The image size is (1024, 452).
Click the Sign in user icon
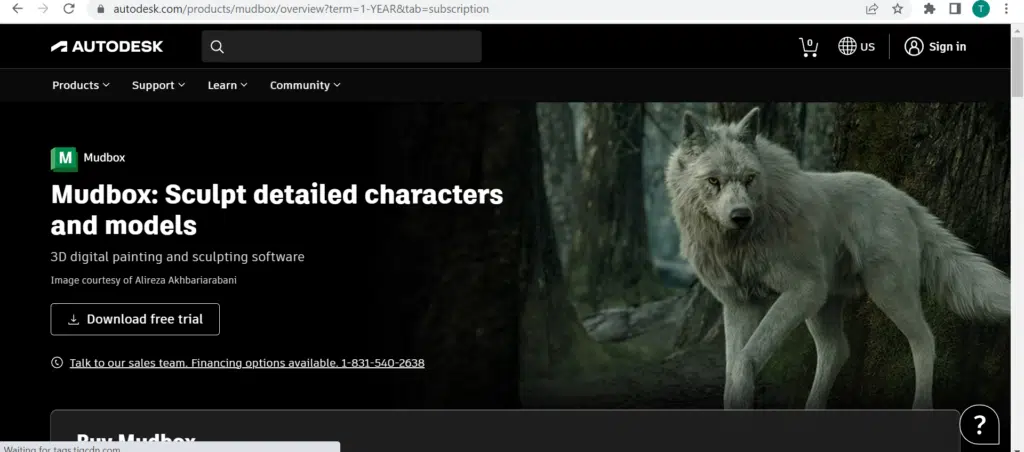914,46
